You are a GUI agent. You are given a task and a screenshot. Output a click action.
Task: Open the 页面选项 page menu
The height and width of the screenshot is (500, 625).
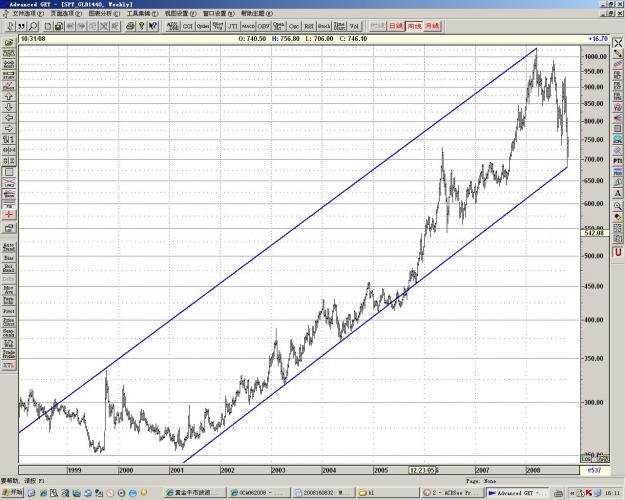coord(66,13)
